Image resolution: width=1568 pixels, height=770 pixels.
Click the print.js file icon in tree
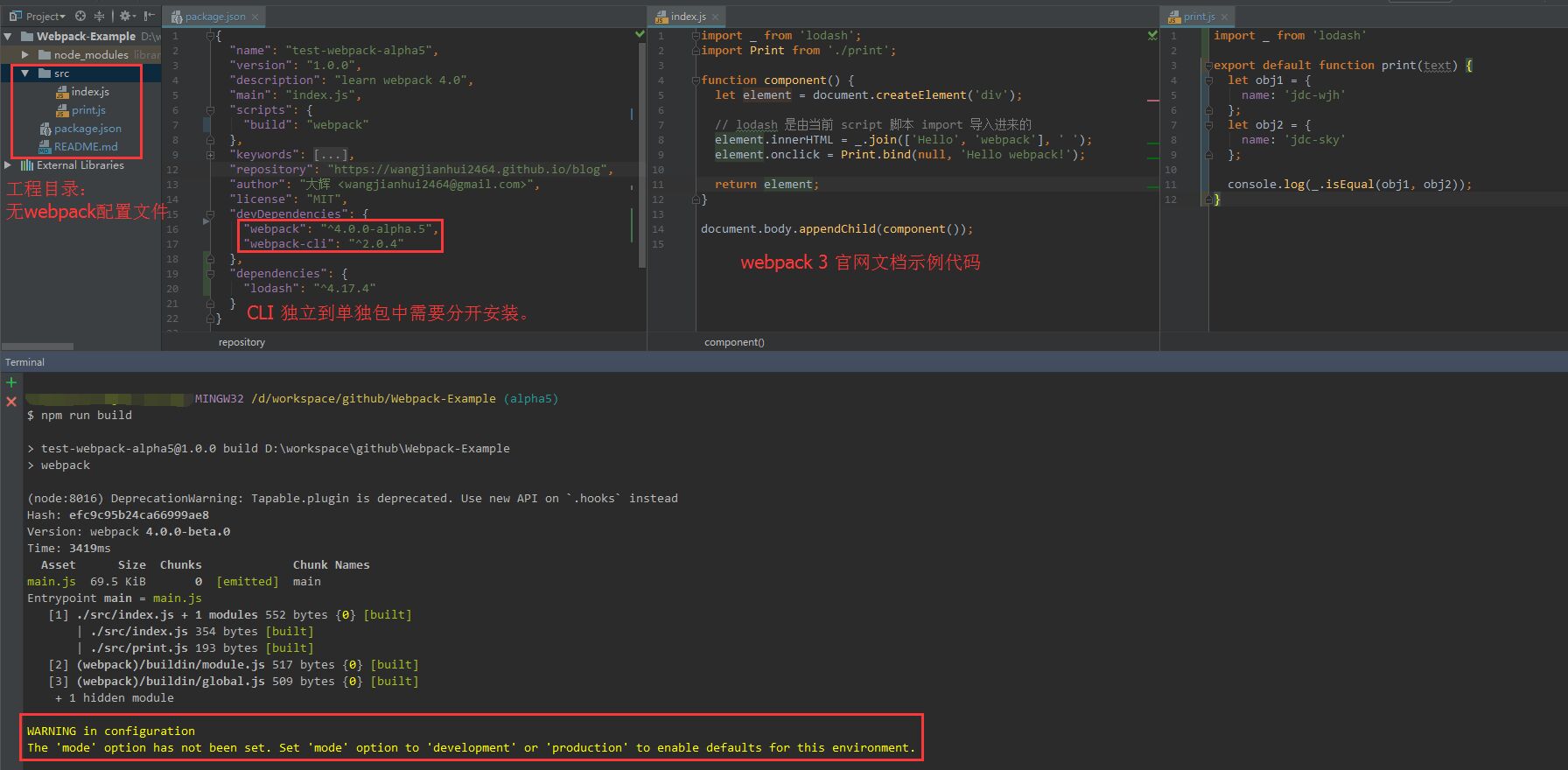click(x=62, y=110)
